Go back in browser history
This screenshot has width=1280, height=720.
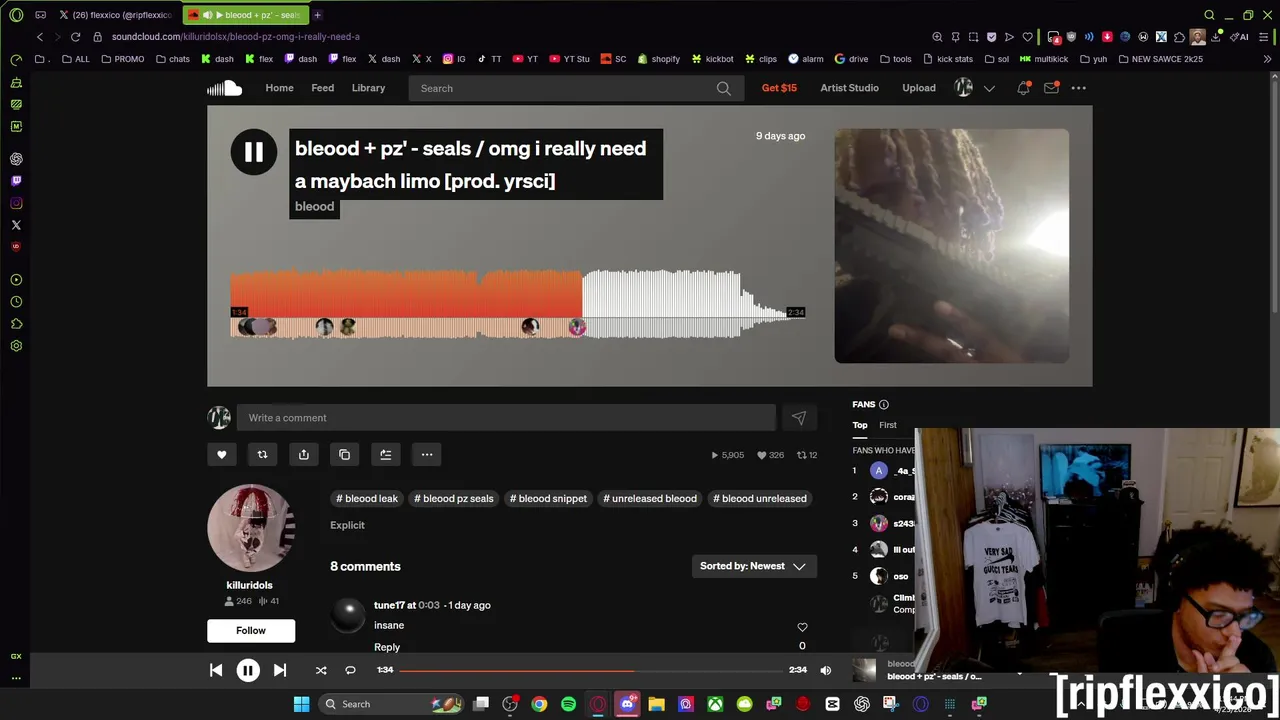pos(40,37)
